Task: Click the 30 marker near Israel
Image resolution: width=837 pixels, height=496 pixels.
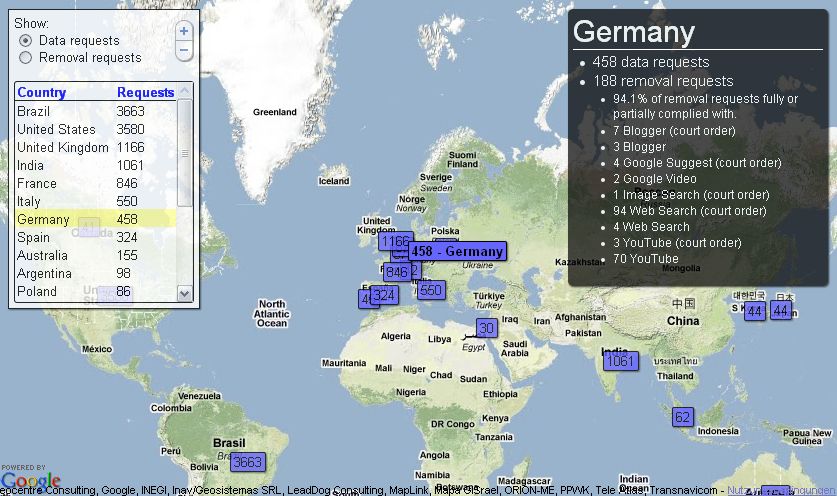Action: 486,328
